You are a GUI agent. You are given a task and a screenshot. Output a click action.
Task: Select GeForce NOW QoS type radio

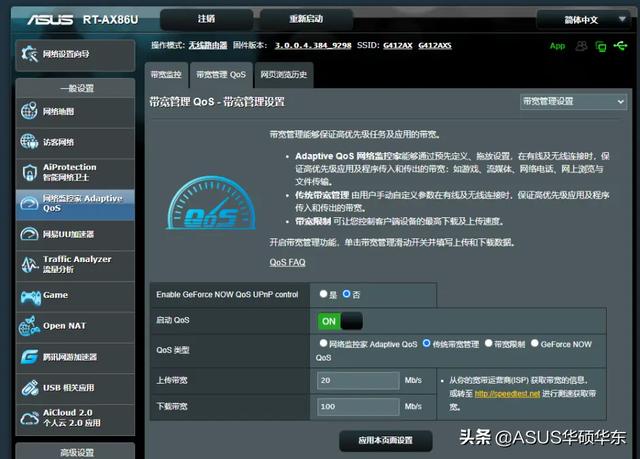coord(535,344)
